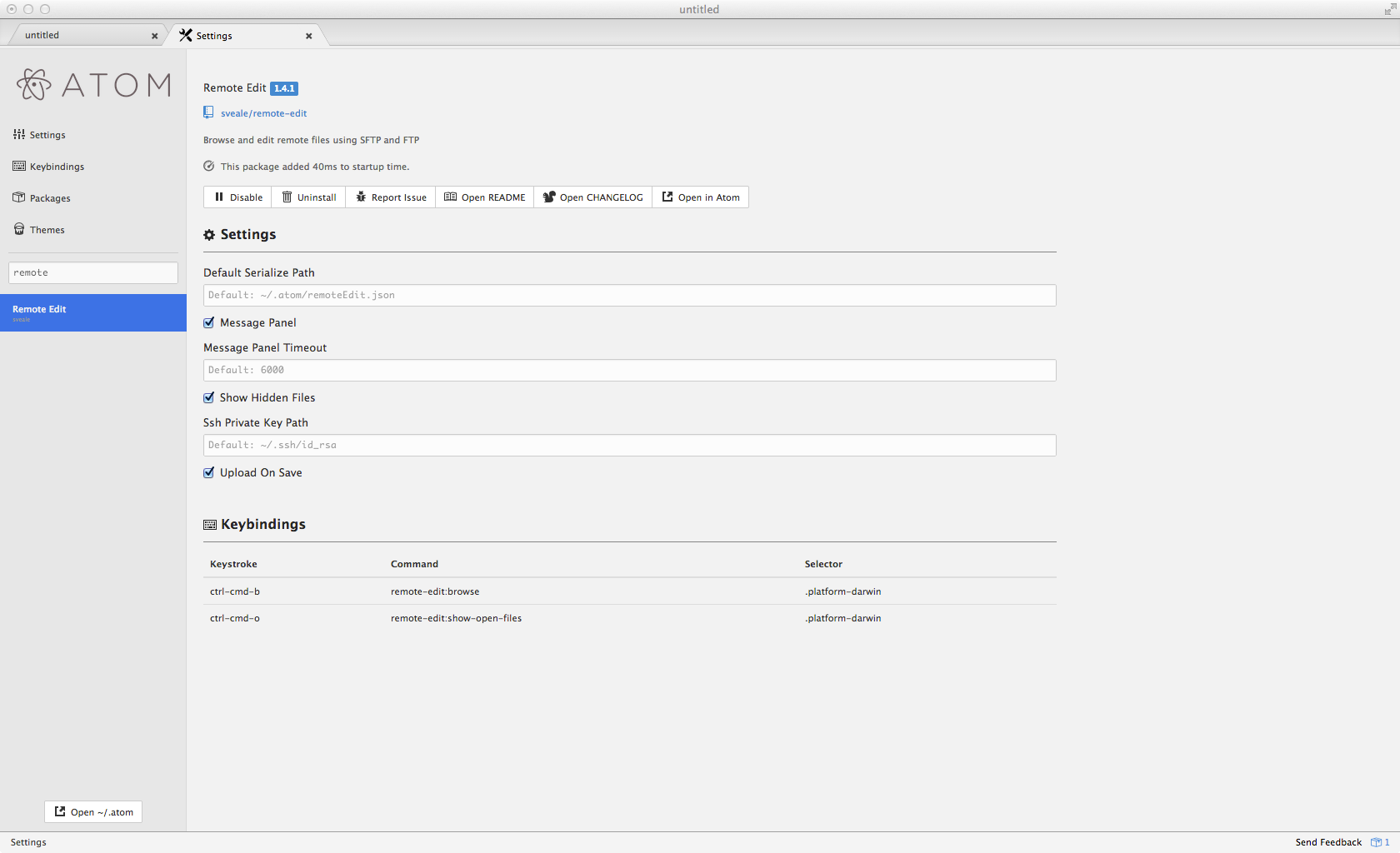Viewport: 1400px width, 853px height.
Task: Click the package description text
Action: point(312,140)
